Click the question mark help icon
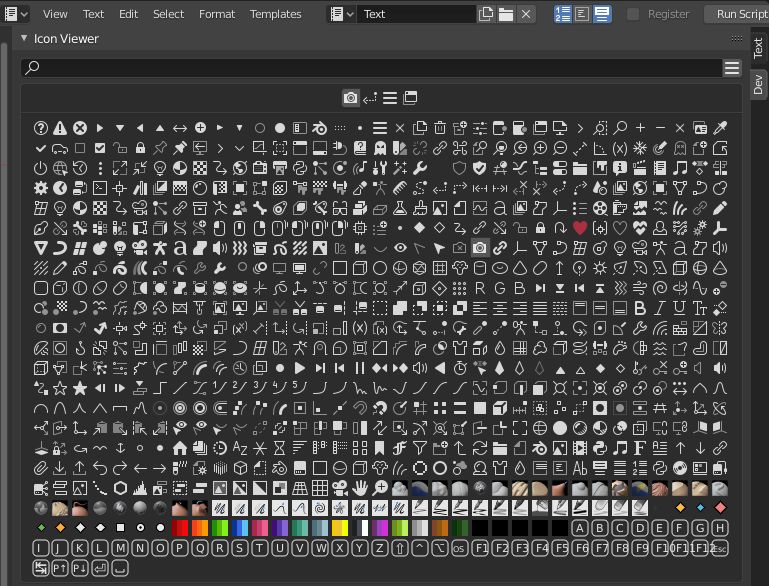This screenshot has height=586, width=769. tap(41, 128)
